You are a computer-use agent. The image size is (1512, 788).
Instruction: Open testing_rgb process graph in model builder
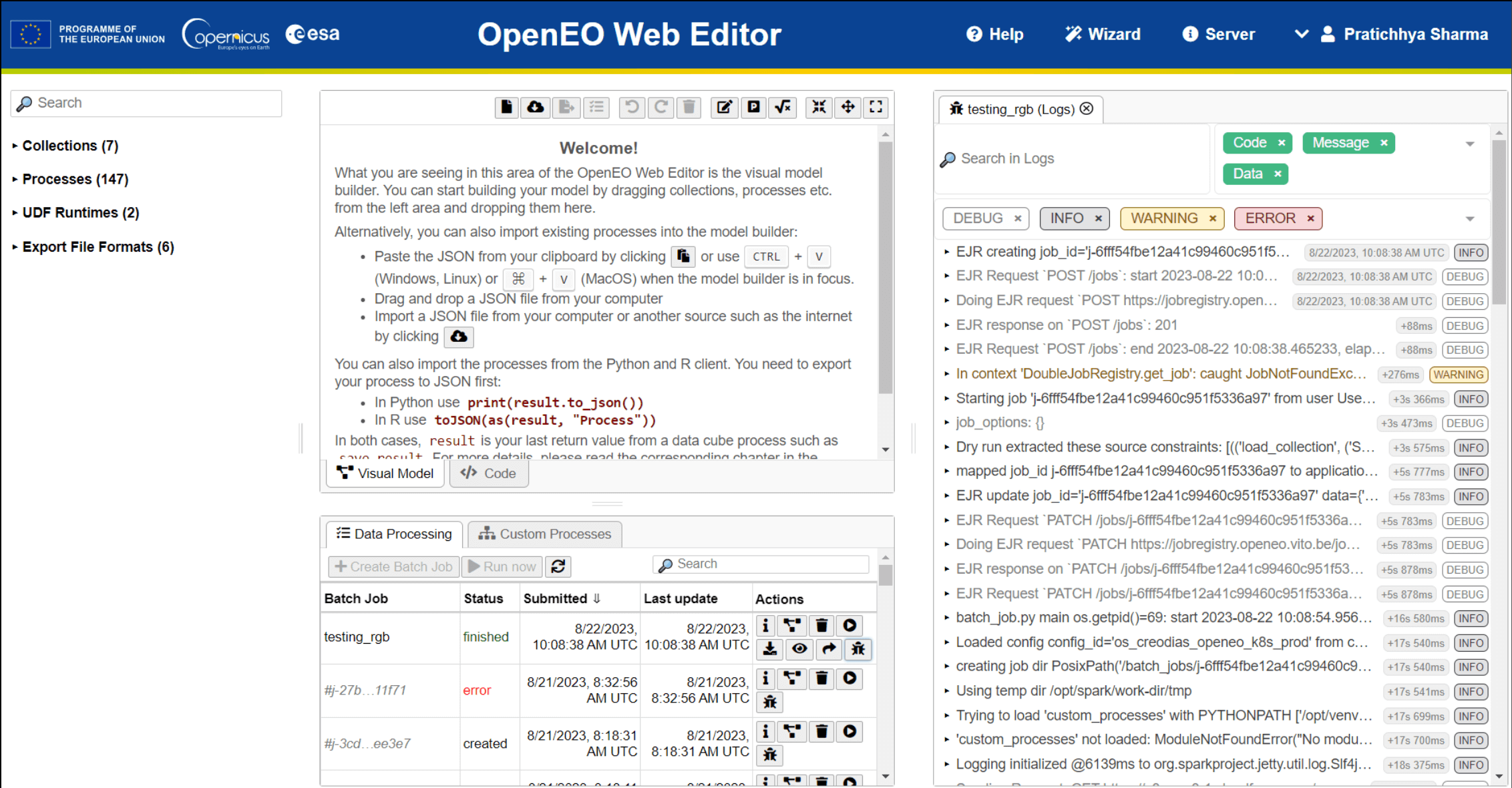coord(793,625)
